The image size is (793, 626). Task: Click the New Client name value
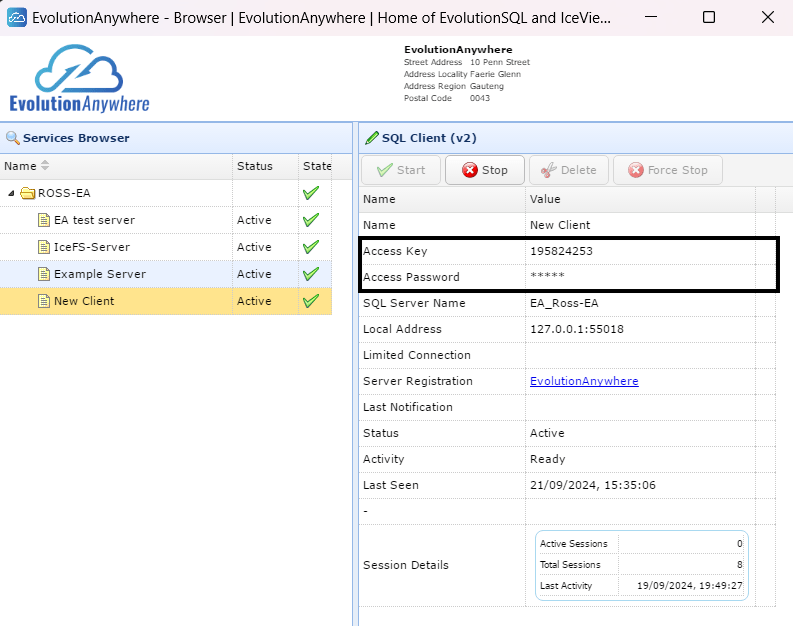(560, 225)
